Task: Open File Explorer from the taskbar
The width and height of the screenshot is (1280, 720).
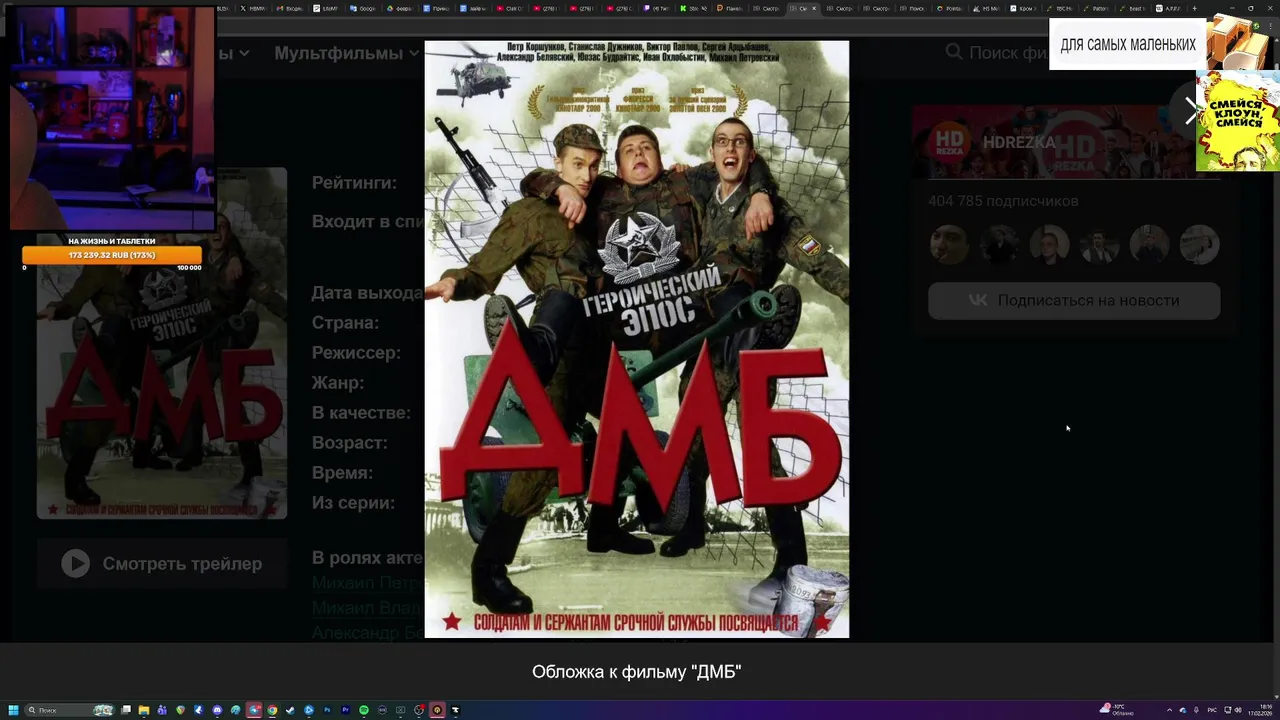Action: click(144, 710)
